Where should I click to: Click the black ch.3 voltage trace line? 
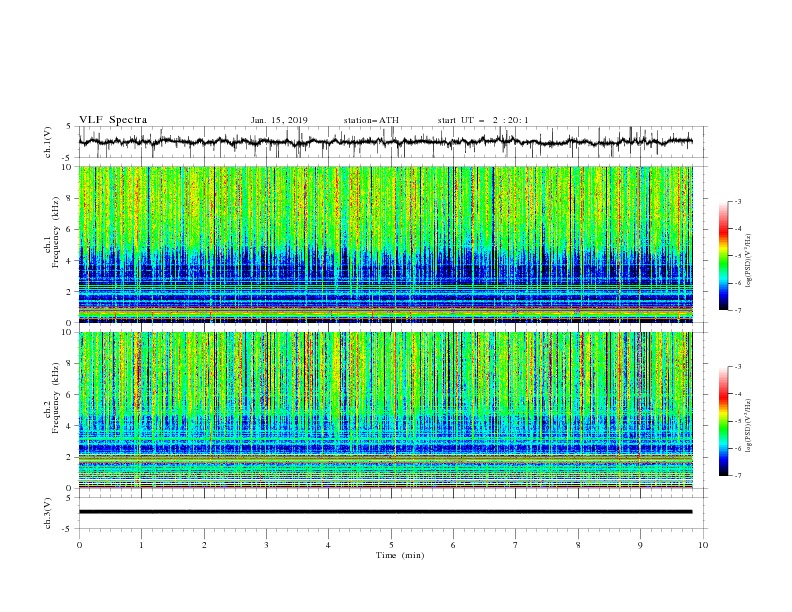385,512
